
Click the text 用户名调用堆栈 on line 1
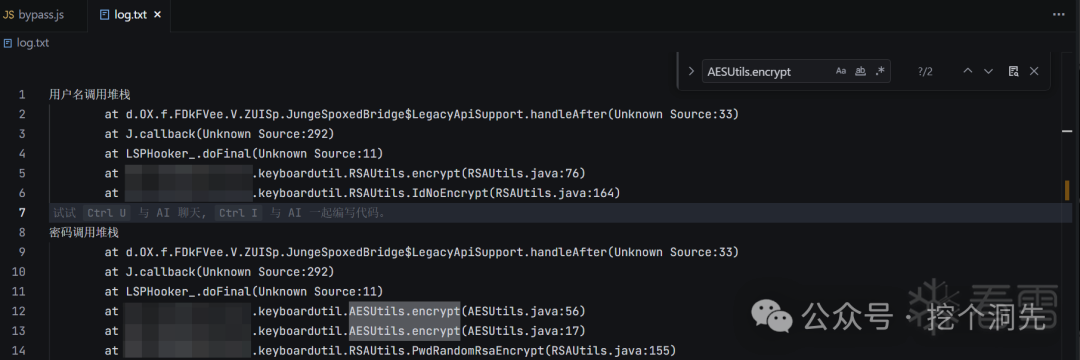pos(90,94)
